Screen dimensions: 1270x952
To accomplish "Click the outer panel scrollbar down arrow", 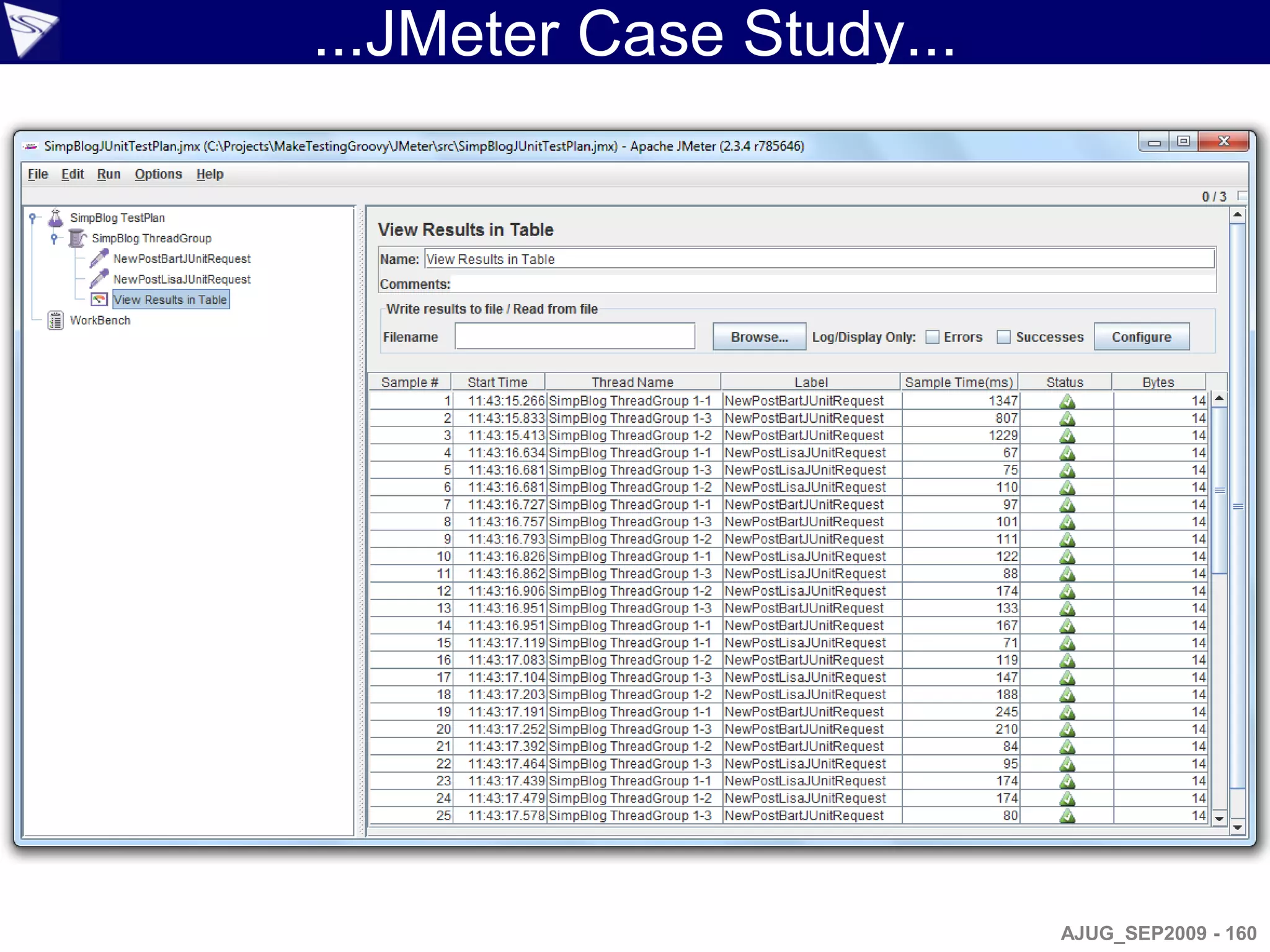I will click(1237, 827).
